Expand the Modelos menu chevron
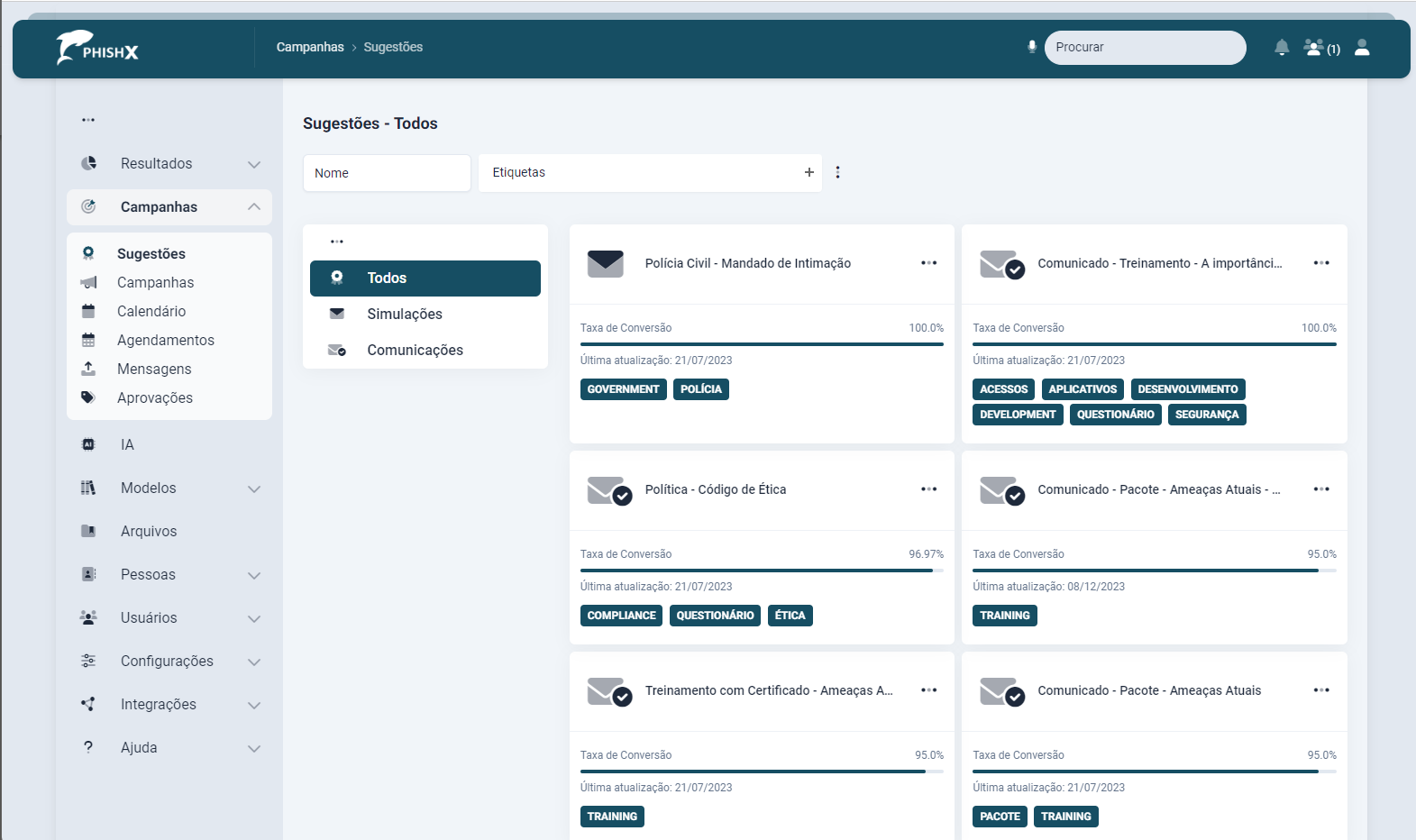Screen dimensions: 1416x840 254,488
